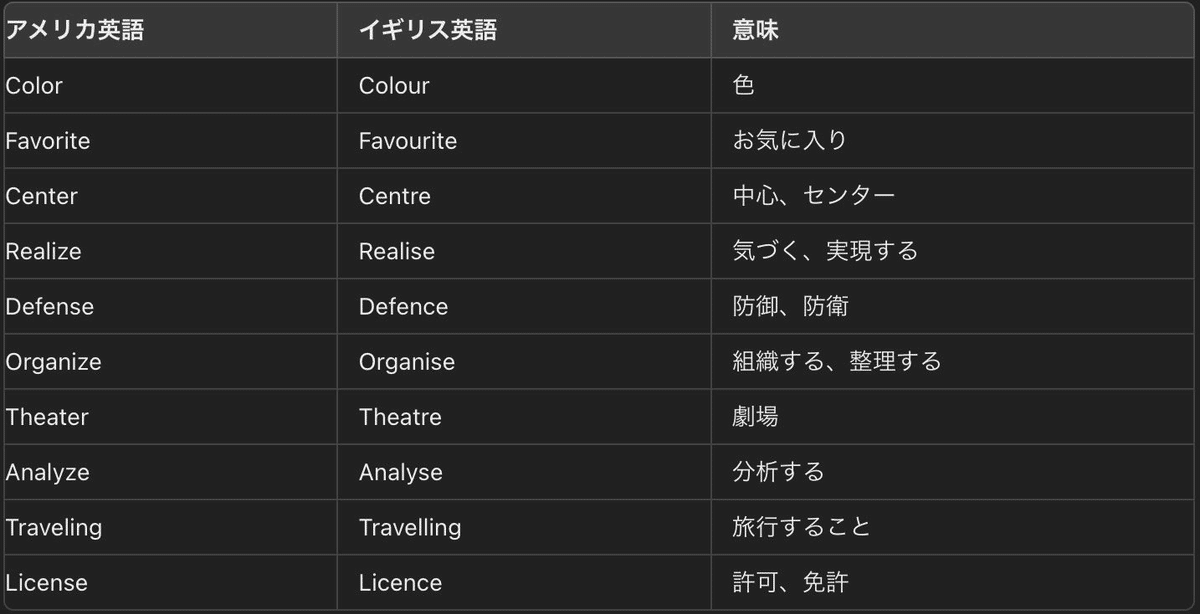Click the アメリカ英語 column header
This screenshot has width=1200, height=614.
tap(75, 30)
